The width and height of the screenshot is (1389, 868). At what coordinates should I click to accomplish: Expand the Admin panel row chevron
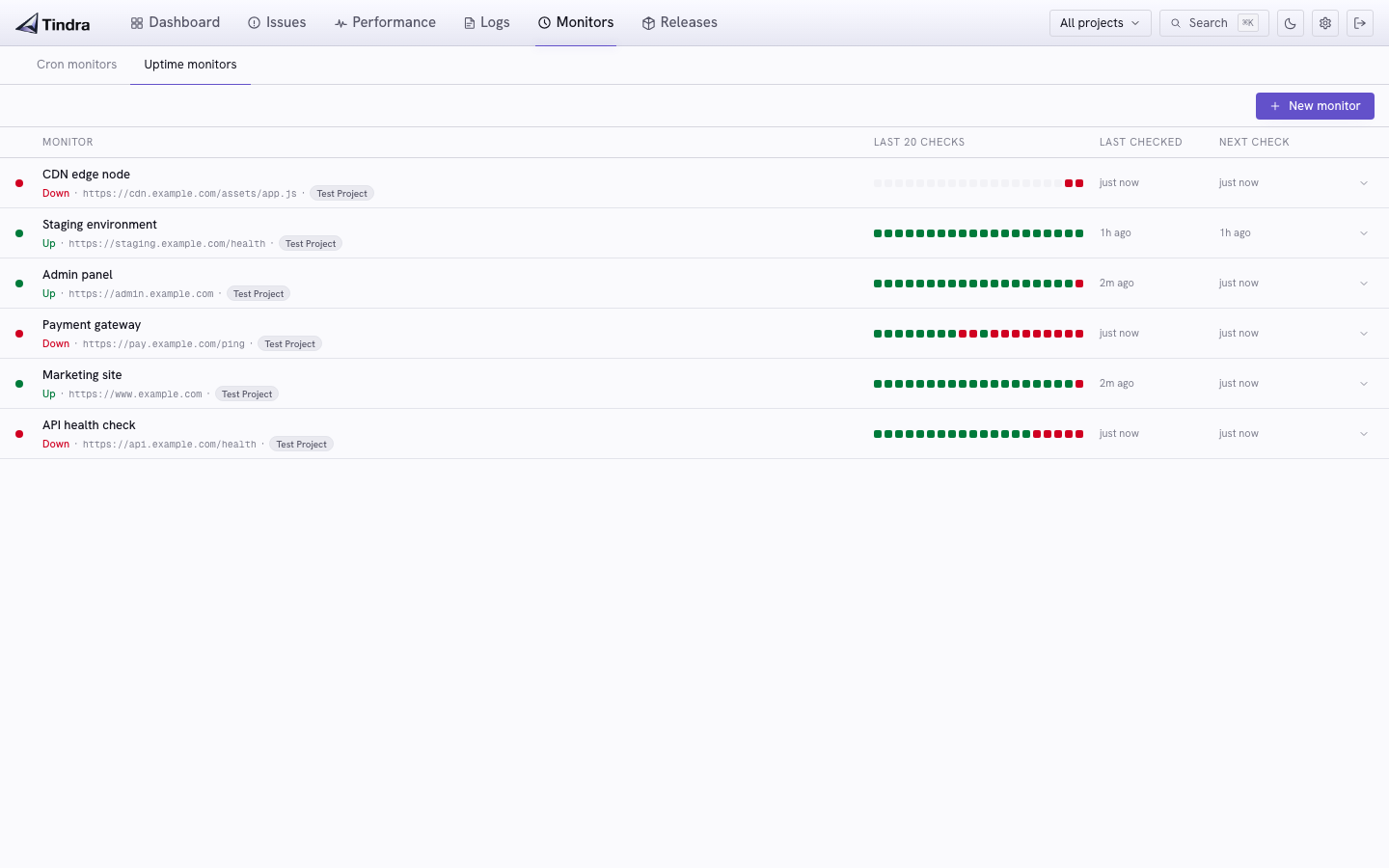click(x=1364, y=284)
